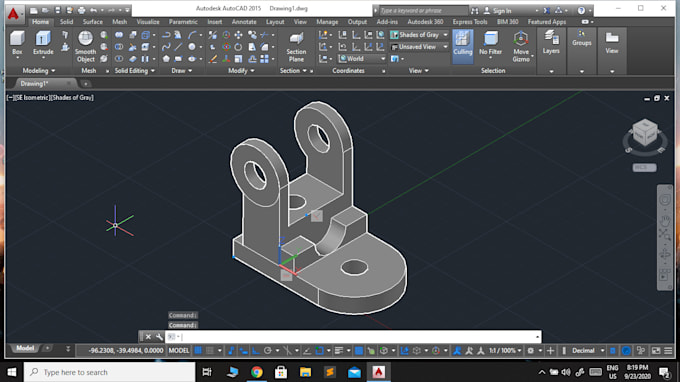Open the AutoCAD application menu logo

click(13, 13)
